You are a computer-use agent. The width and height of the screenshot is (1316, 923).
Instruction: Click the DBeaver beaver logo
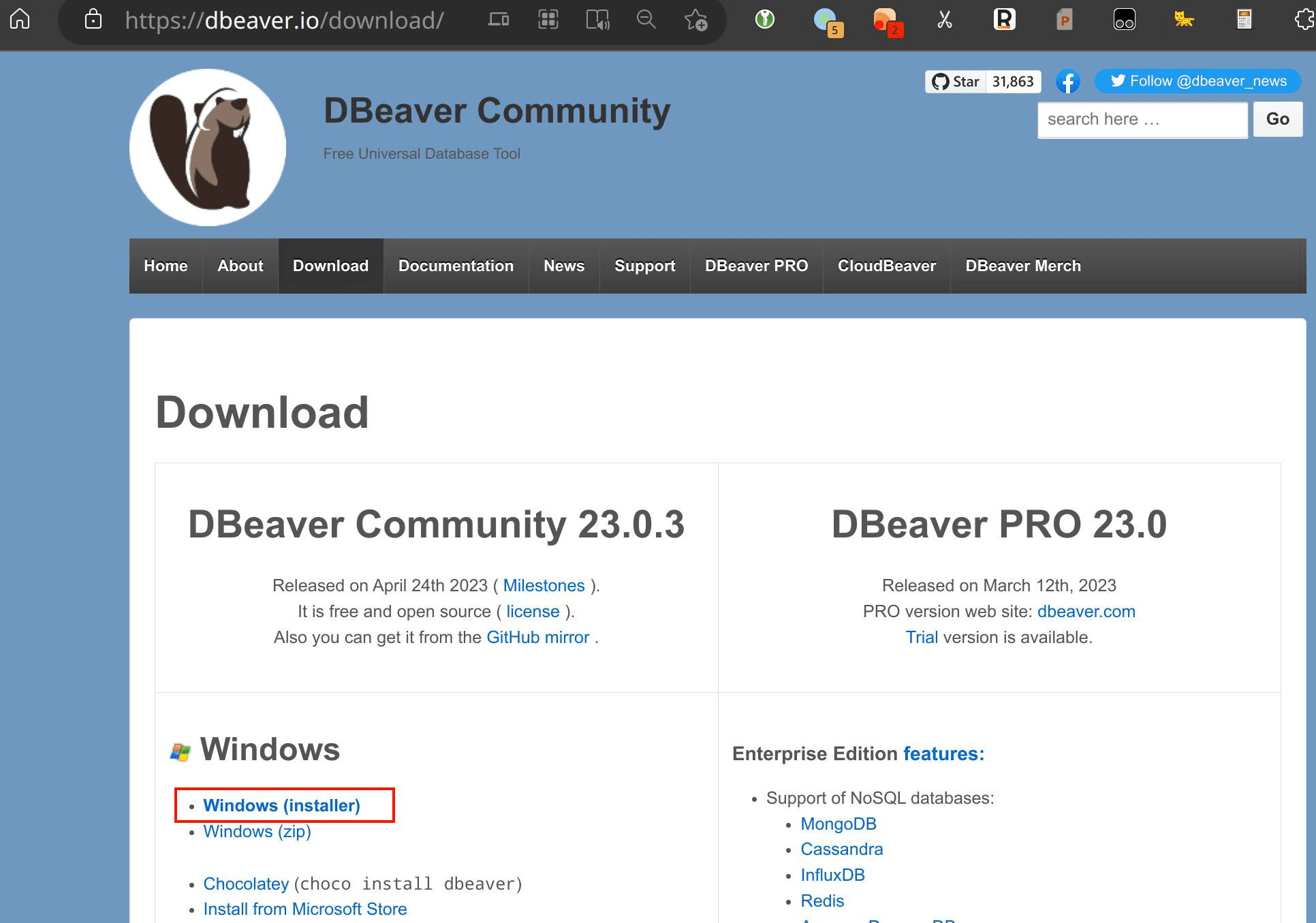coord(208,147)
